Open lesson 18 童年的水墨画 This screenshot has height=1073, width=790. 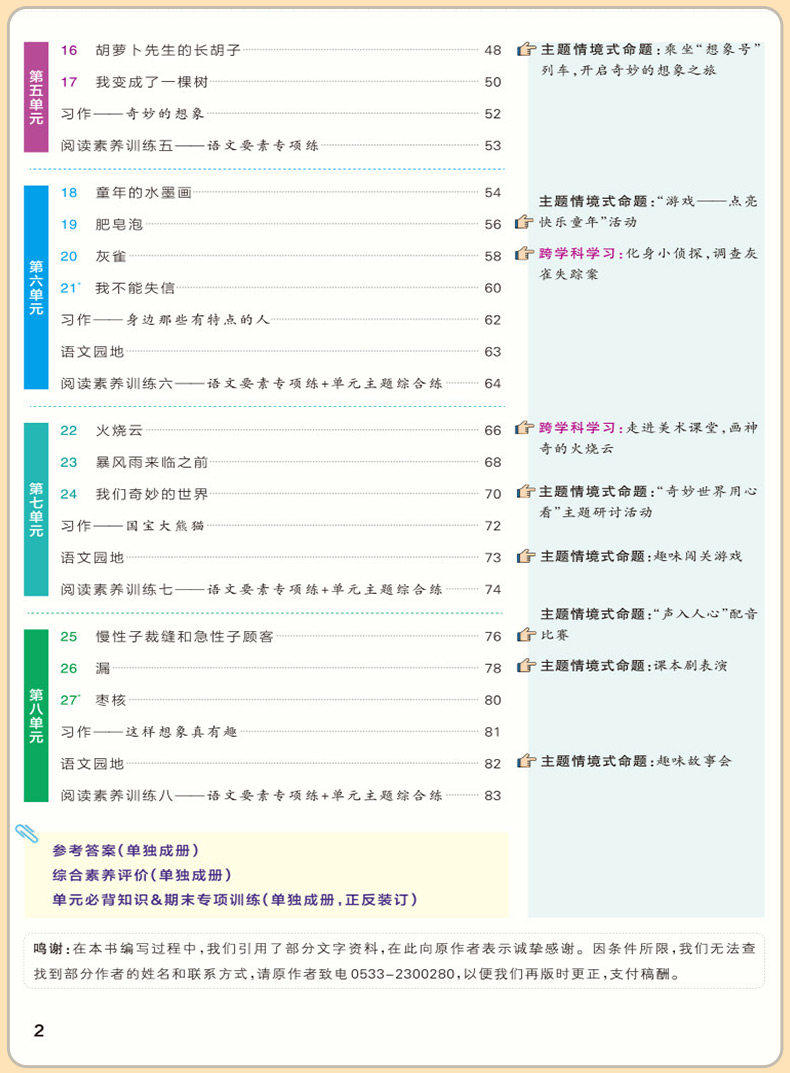click(281, 193)
